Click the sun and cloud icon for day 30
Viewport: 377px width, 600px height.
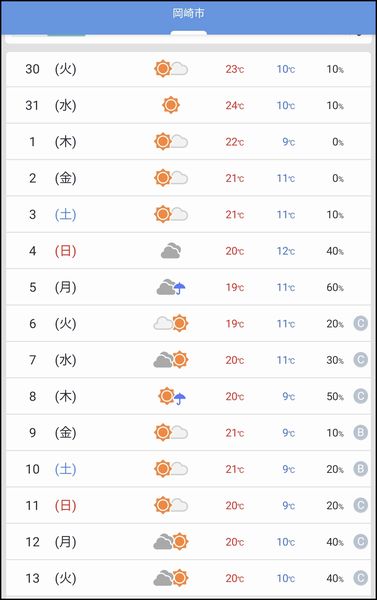[171, 69]
